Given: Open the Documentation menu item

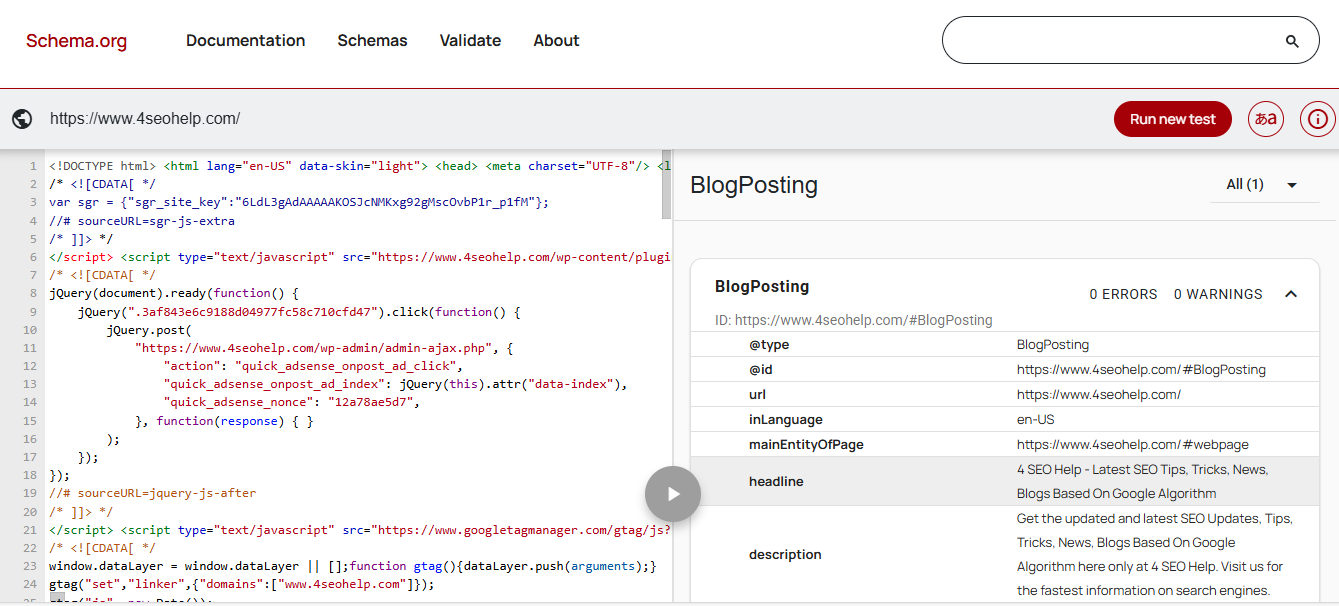Looking at the screenshot, I should coord(245,40).
